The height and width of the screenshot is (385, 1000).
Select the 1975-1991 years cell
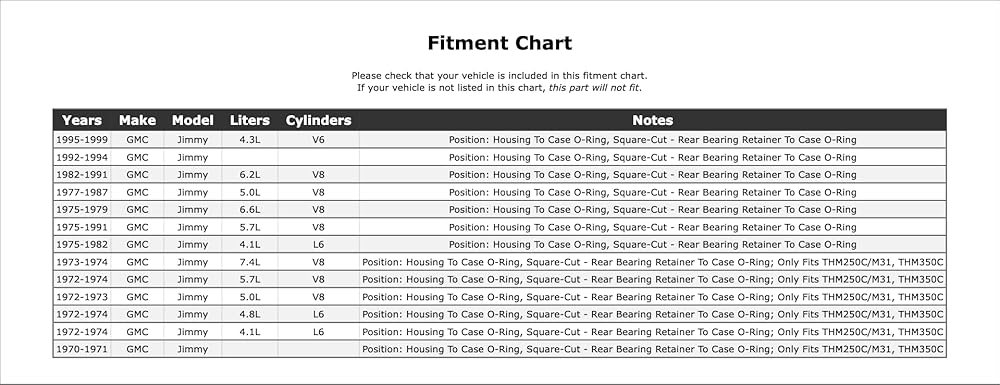pyautogui.click(x=82, y=227)
